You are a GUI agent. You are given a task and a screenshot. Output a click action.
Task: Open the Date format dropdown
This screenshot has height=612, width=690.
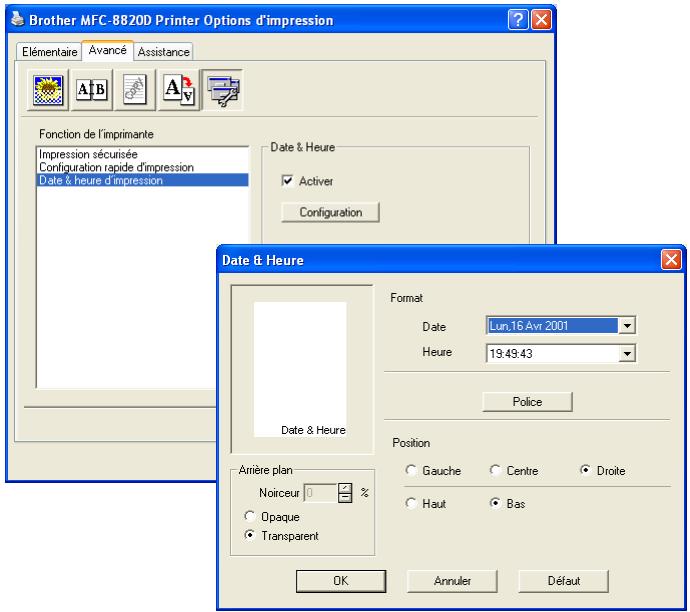coord(627,326)
